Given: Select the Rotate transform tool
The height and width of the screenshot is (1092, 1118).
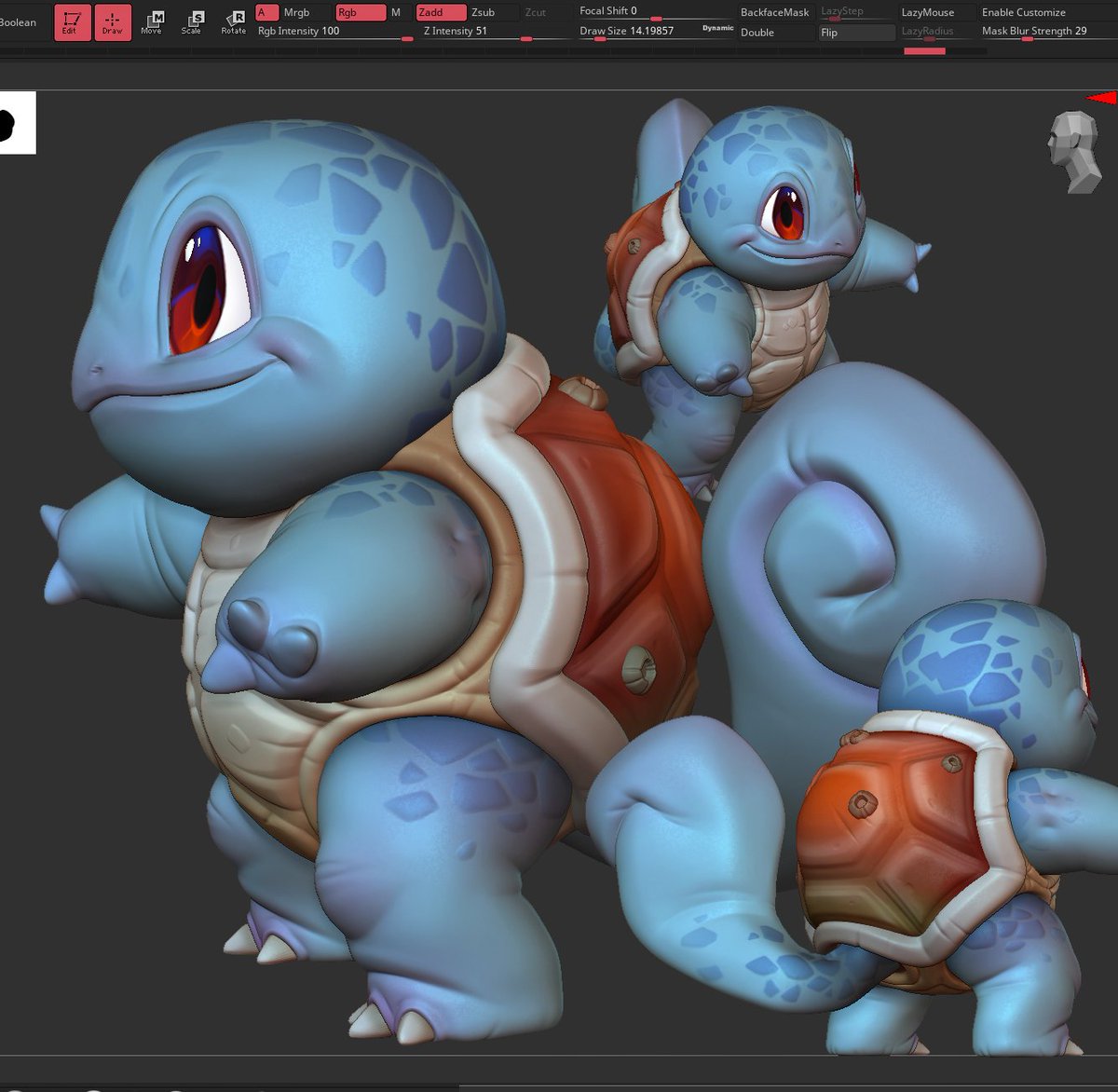Looking at the screenshot, I should [x=233, y=22].
